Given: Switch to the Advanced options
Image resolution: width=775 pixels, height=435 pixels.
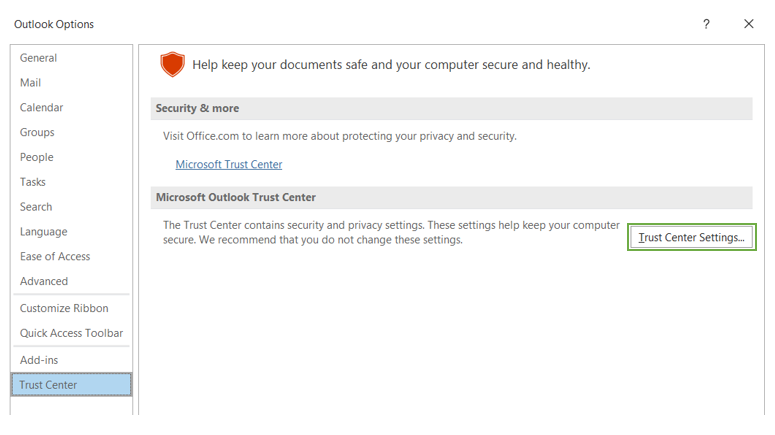Looking at the screenshot, I should coord(44,282).
